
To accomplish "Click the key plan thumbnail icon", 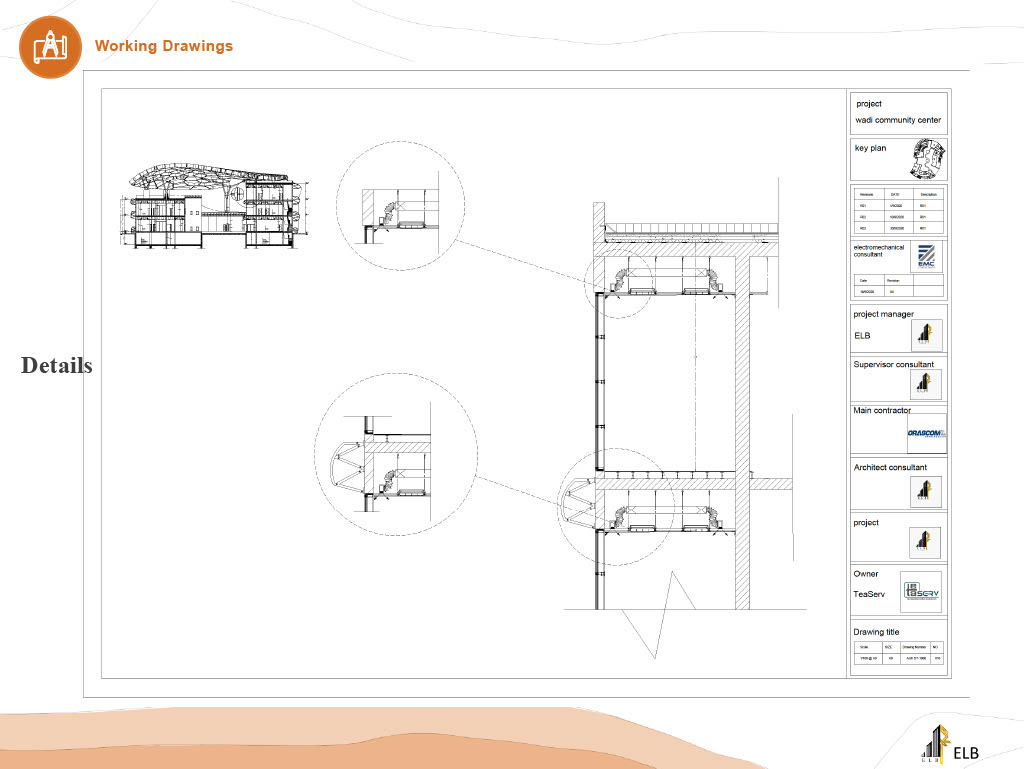I will pos(927,159).
